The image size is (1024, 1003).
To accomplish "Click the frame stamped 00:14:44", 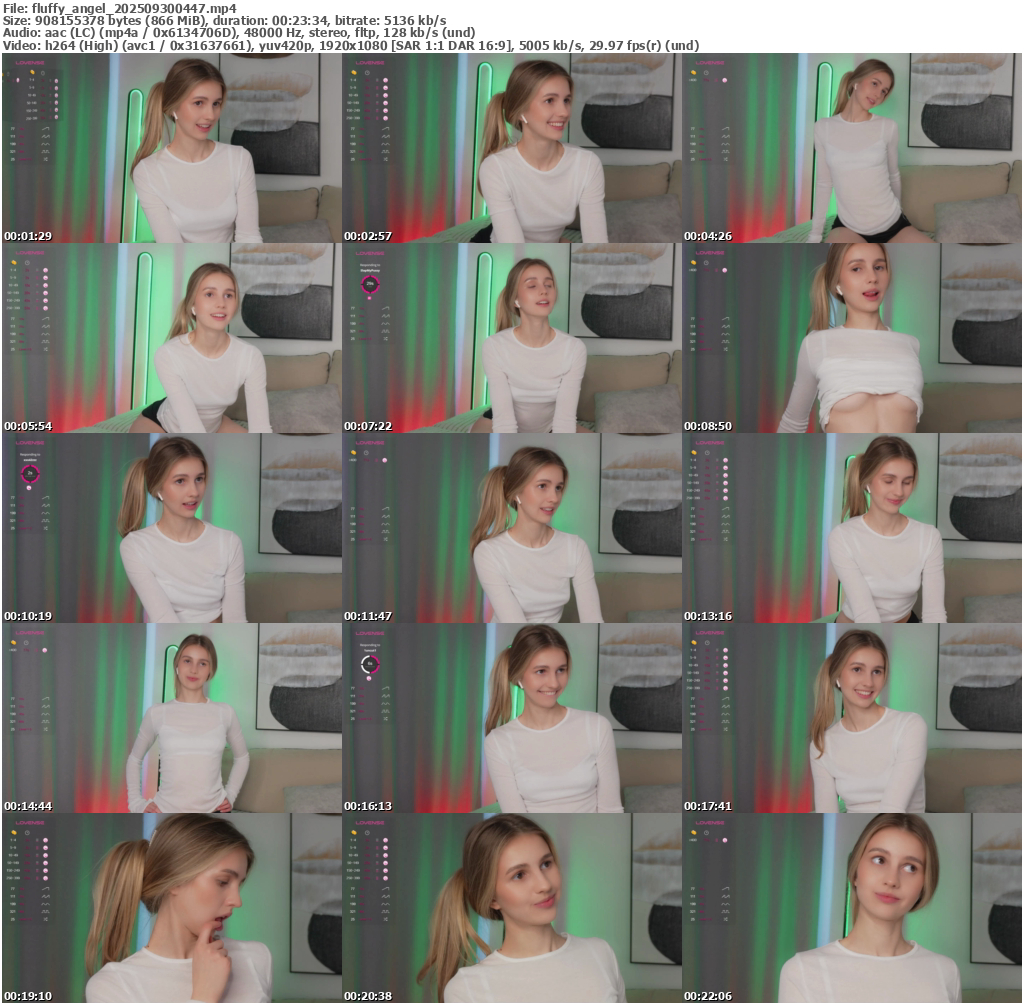I will [x=171, y=718].
